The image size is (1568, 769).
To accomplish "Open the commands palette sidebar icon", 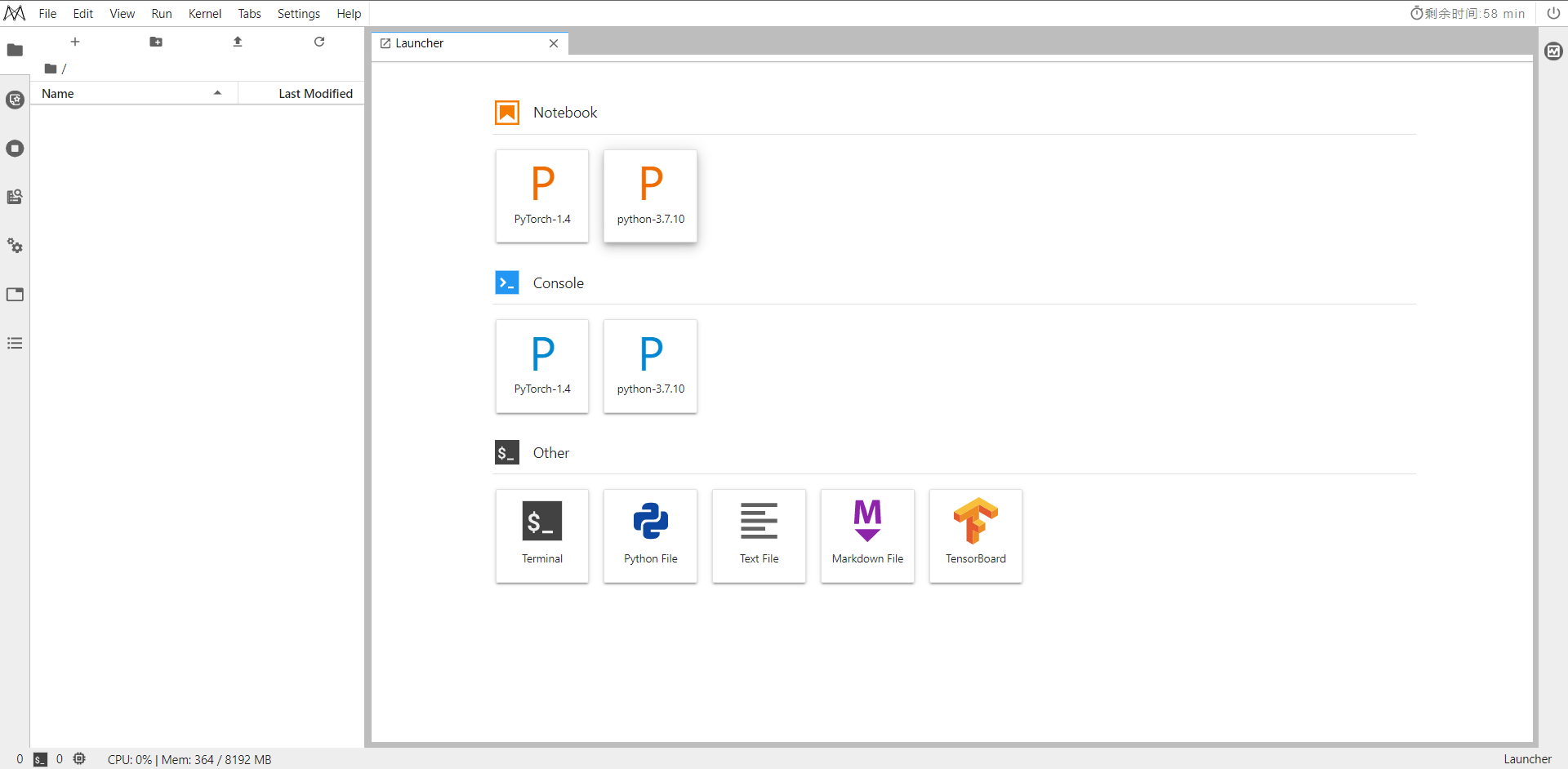I will click(15, 197).
